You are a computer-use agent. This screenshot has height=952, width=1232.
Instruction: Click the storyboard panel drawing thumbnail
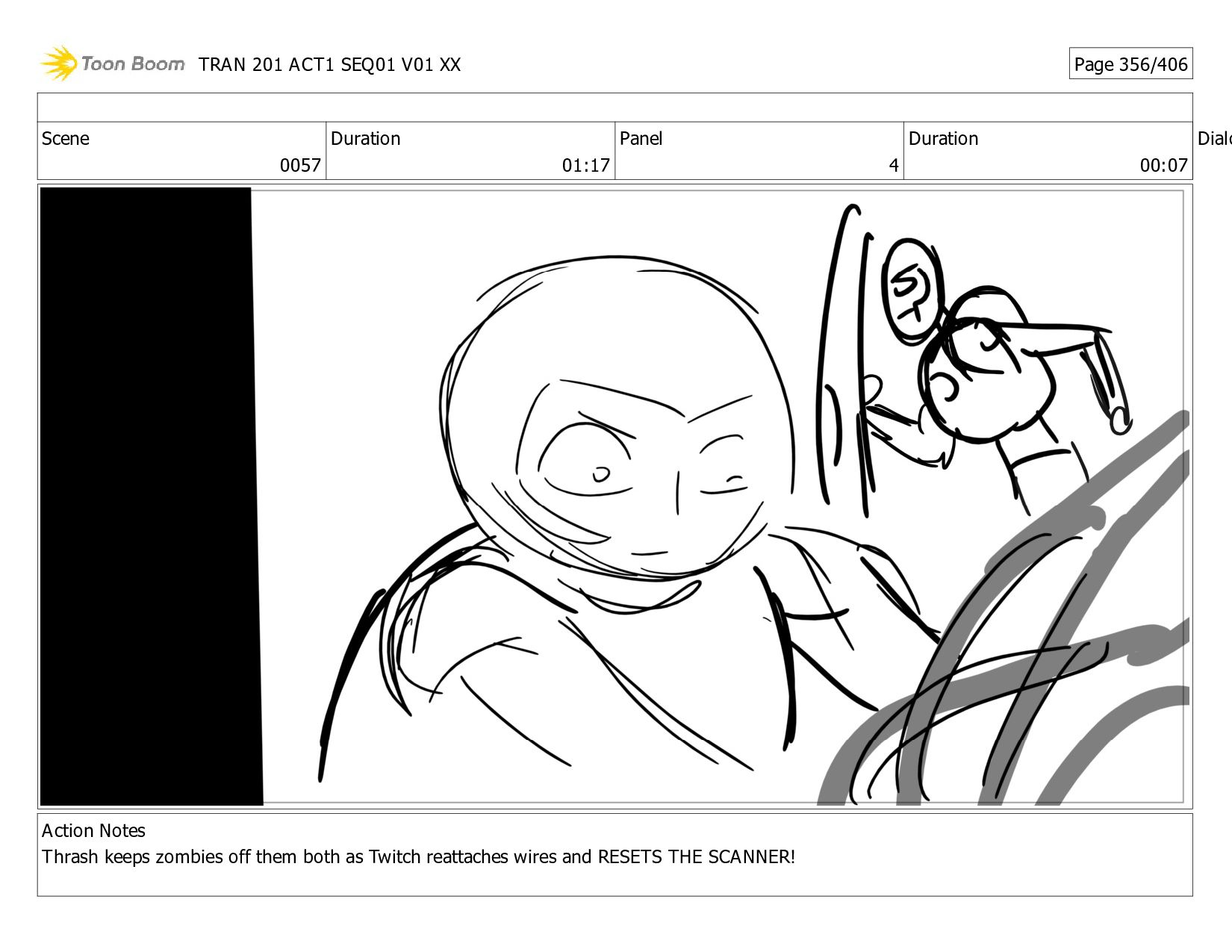tap(615, 497)
